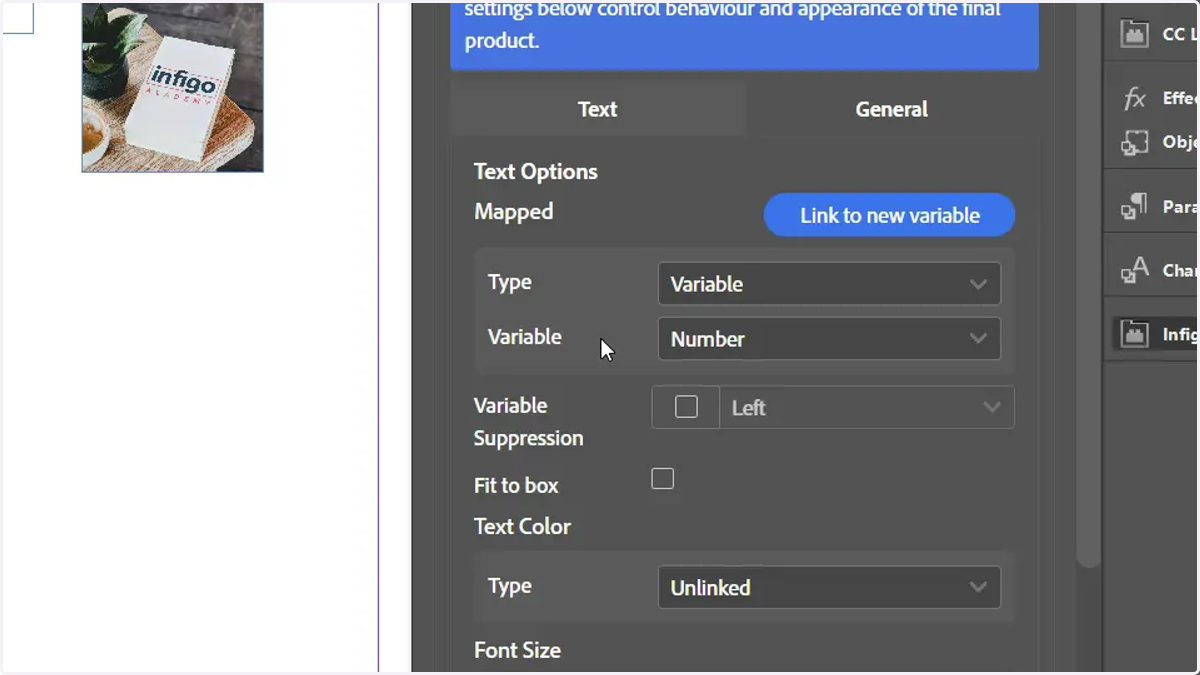Select the Infigo Academy box image on page
The height and width of the screenshot is (675, 1200).
[x=173, y=87]
